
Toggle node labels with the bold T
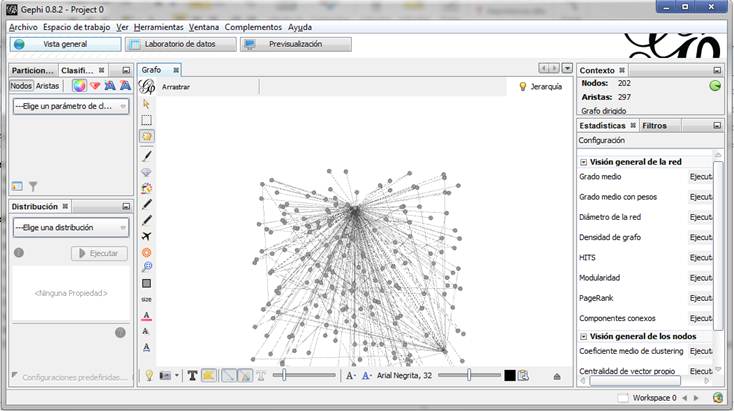[x=192, y=375]
